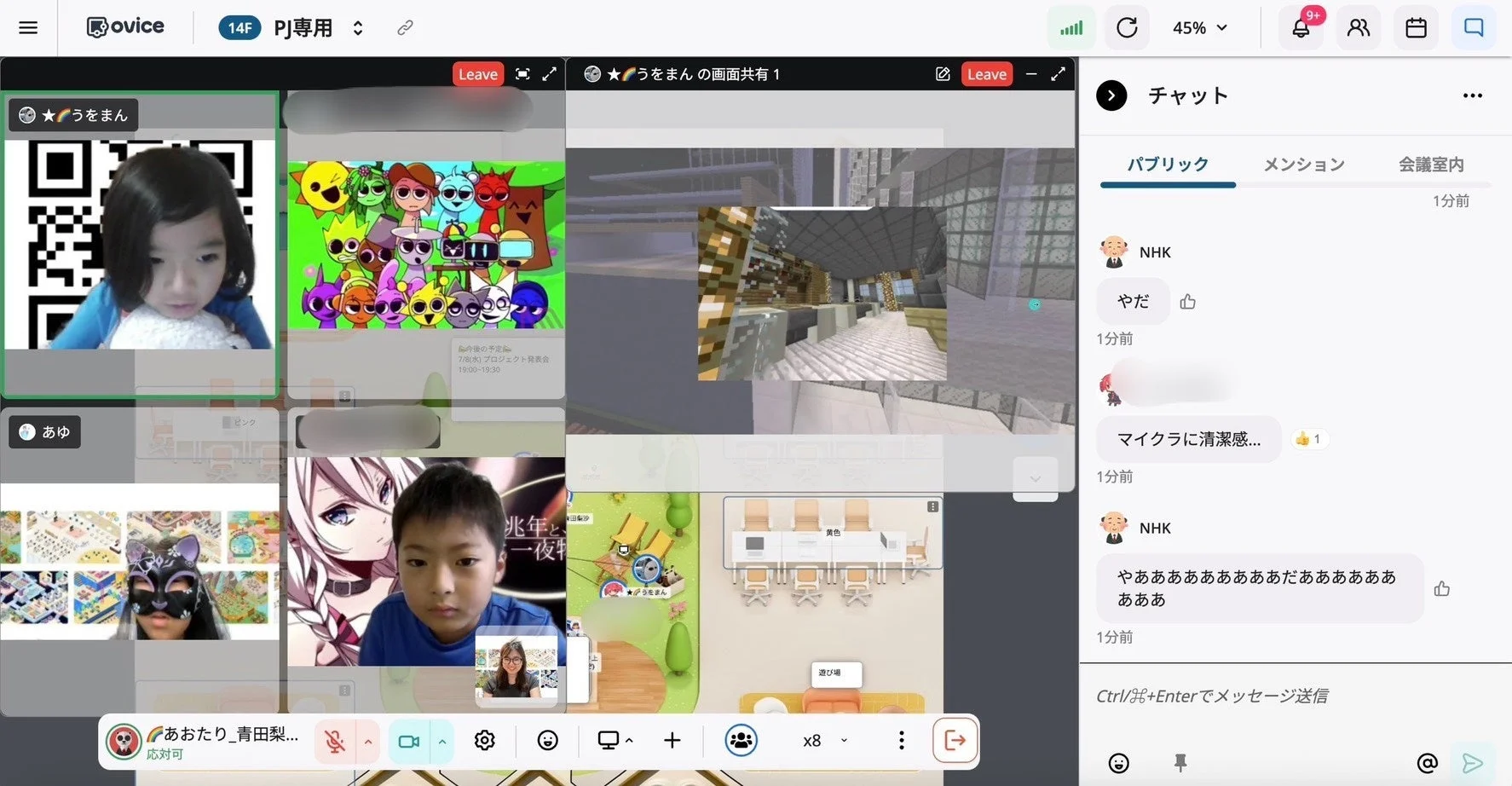Insert mention with @ icon

(1427, 763)
